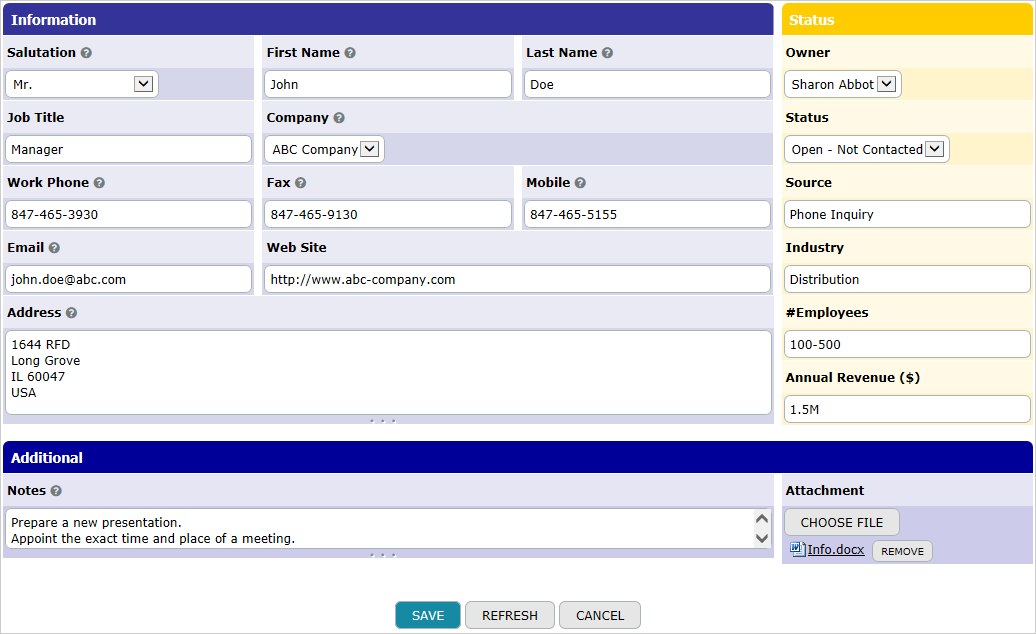Image resolution: width=1036 pixels, height=634 pixels.
Task: Click the help icon next to Notes
Action: click(x=56, y=491)
